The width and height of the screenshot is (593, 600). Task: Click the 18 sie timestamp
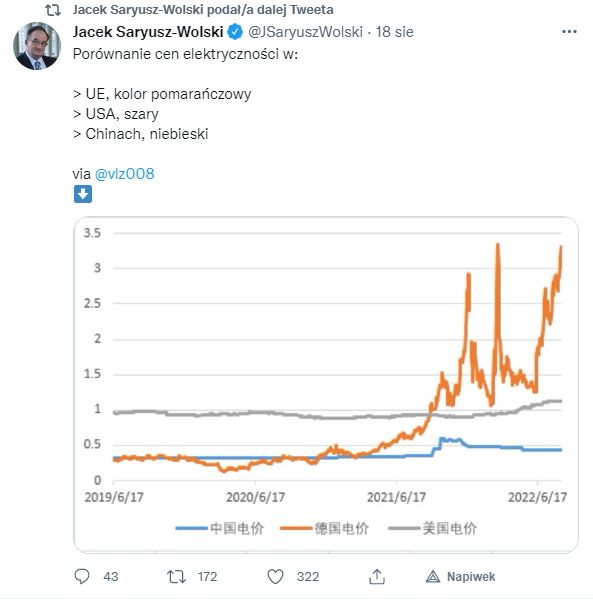394,32
